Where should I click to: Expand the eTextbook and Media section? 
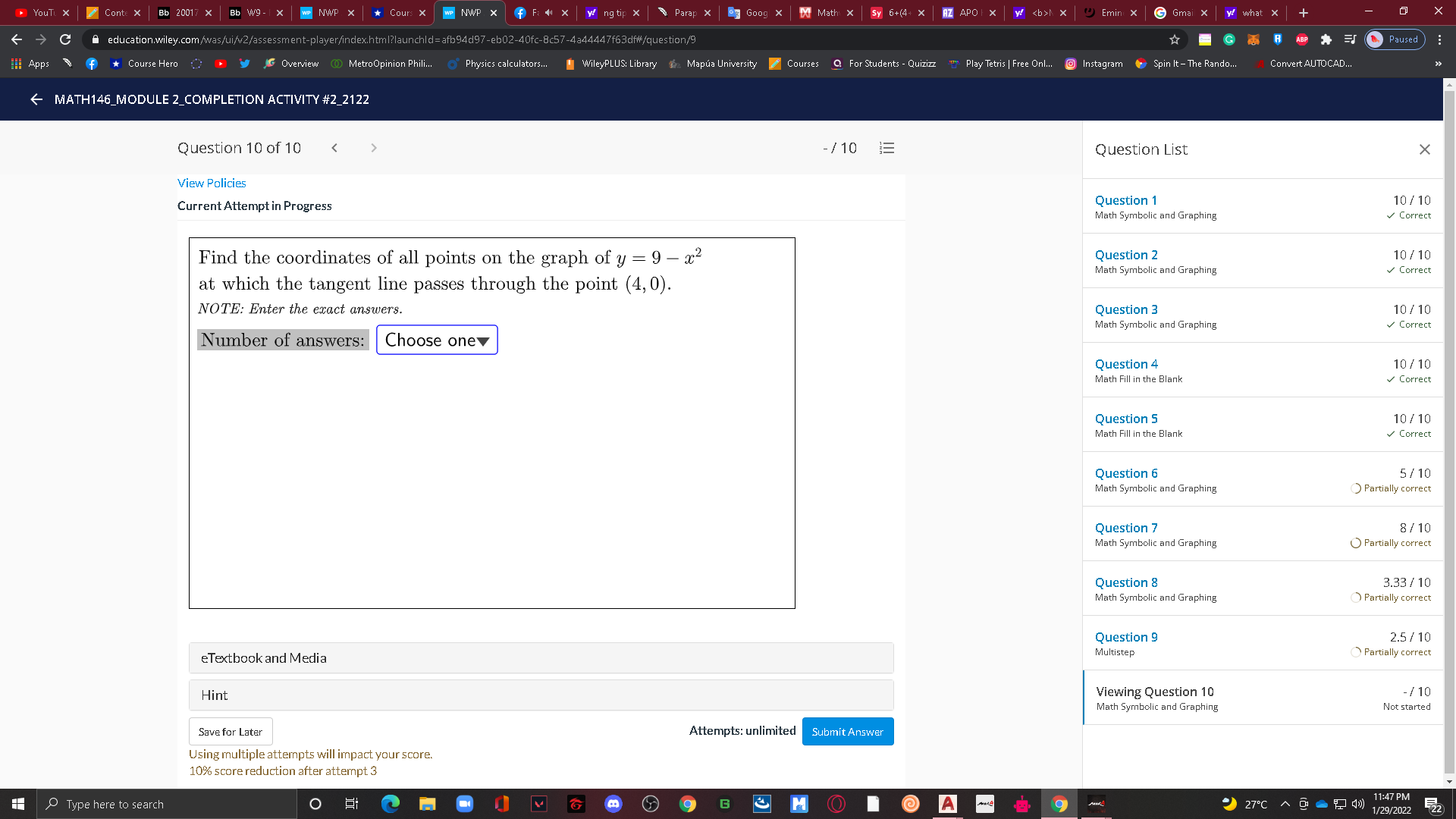[x=541, y=657]
